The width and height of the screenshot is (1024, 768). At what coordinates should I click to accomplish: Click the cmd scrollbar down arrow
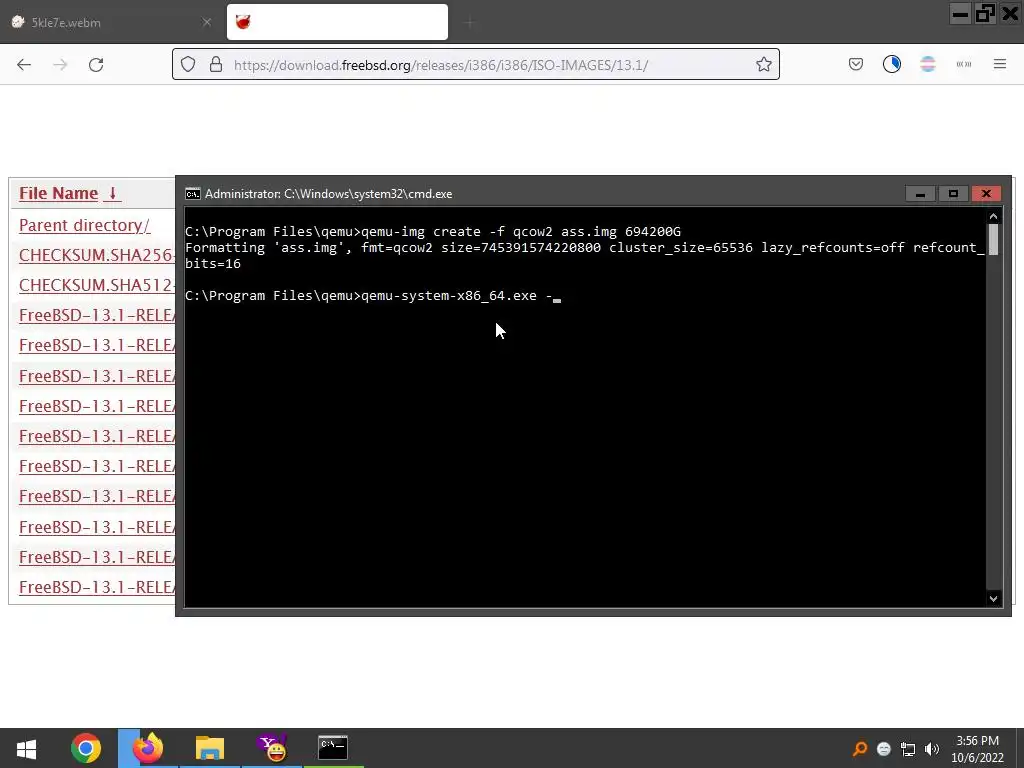(x=993, y=598)
